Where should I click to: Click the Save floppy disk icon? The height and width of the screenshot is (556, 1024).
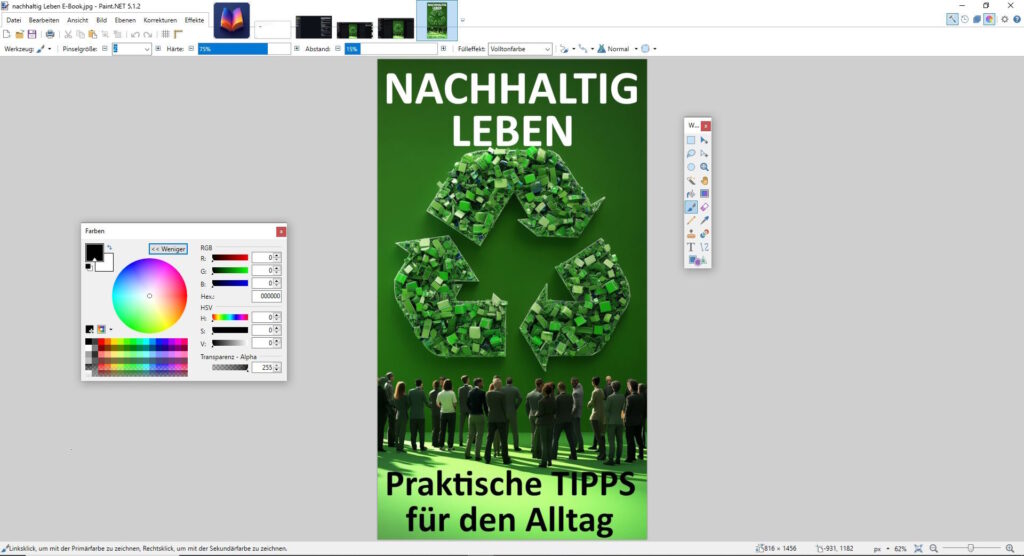pos(32,34)
